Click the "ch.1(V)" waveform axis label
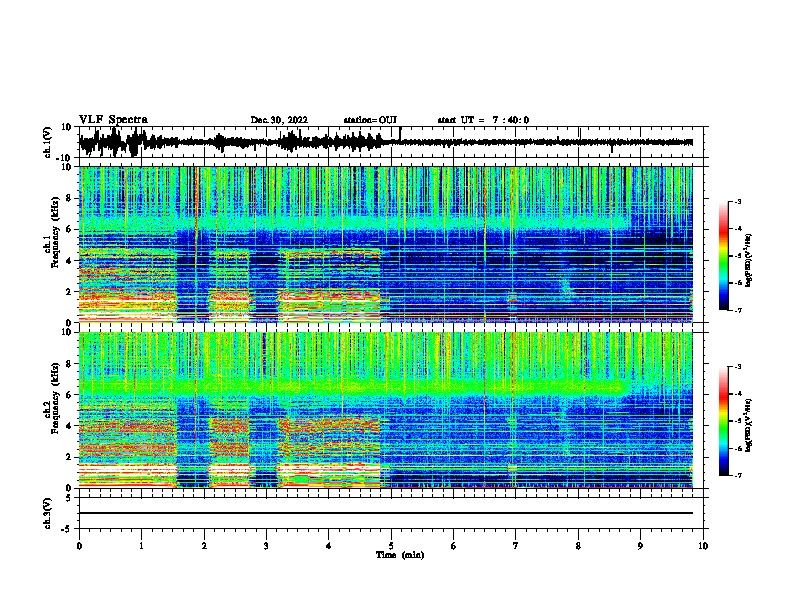The height and width of the screenshot is (612, 792). tap(48, 142)
